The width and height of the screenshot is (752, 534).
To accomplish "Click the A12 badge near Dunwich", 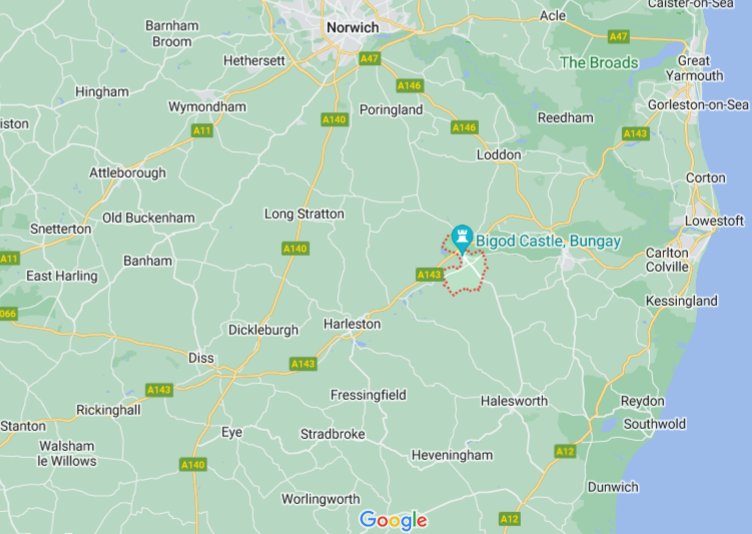I will click(x=564, y=451).
